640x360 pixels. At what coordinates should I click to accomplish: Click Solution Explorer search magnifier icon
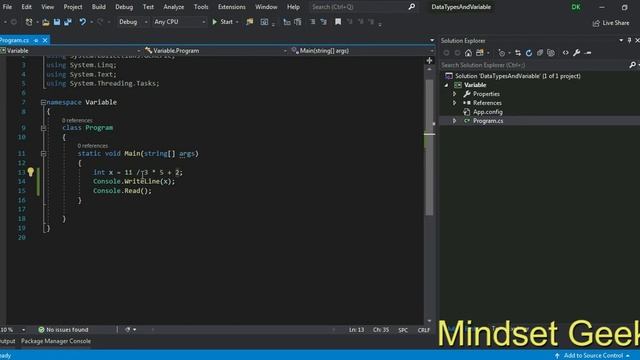[632, 65]
